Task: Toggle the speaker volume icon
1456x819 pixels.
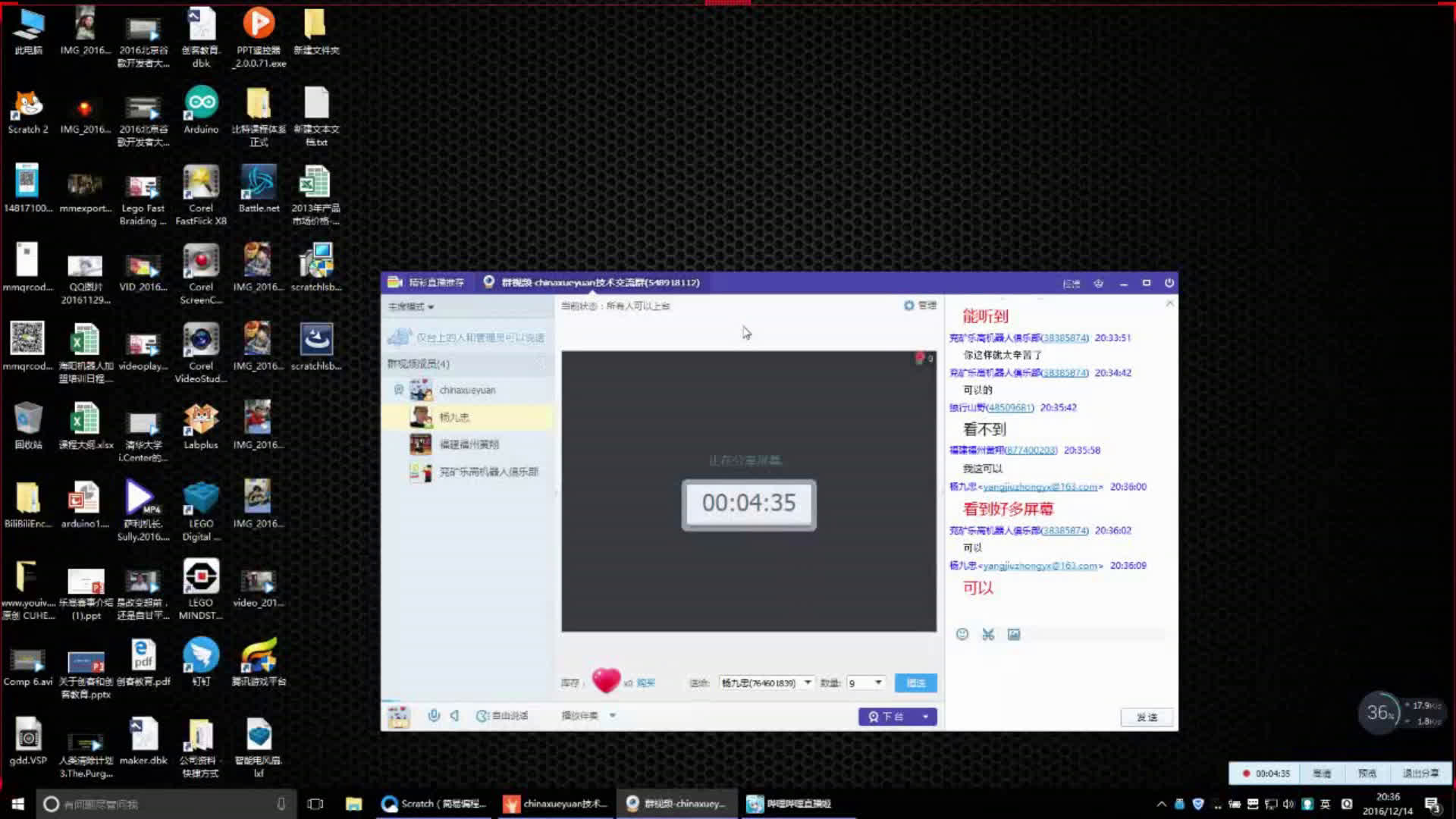Action: pyautogui.click(x=454, y=715)
